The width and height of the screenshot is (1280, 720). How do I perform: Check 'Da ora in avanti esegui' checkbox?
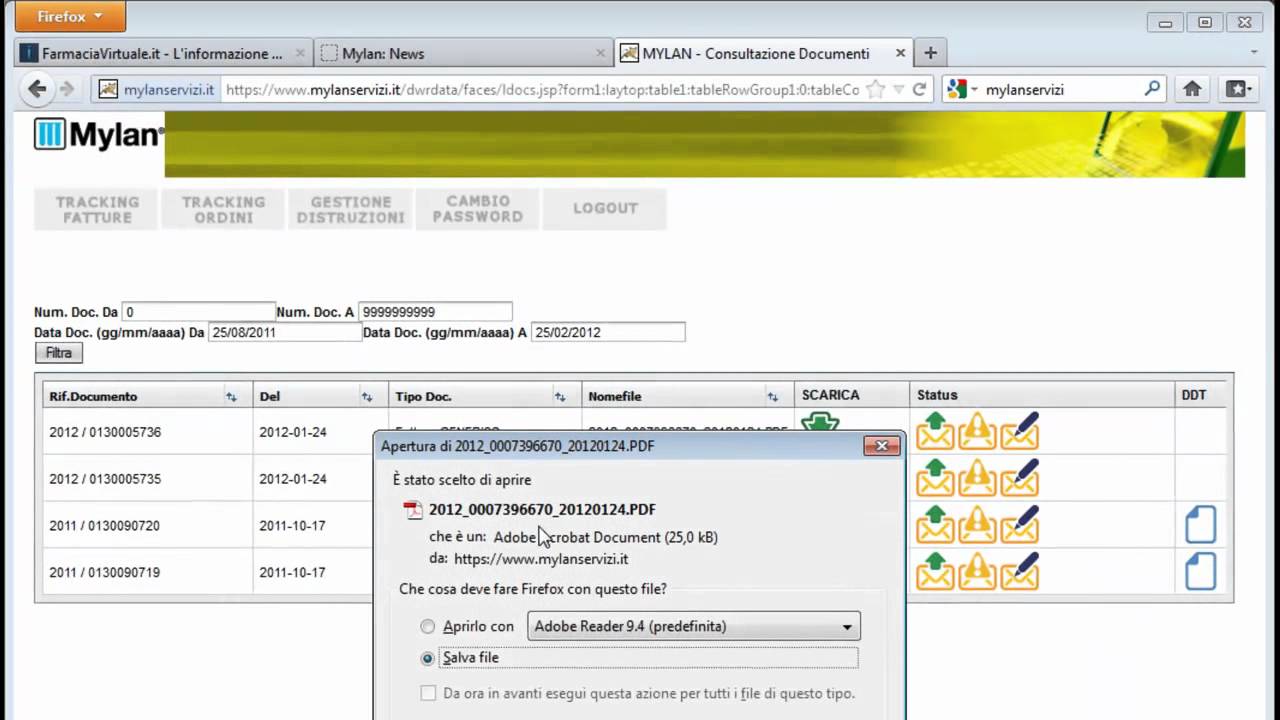click(x=428, y=693)
